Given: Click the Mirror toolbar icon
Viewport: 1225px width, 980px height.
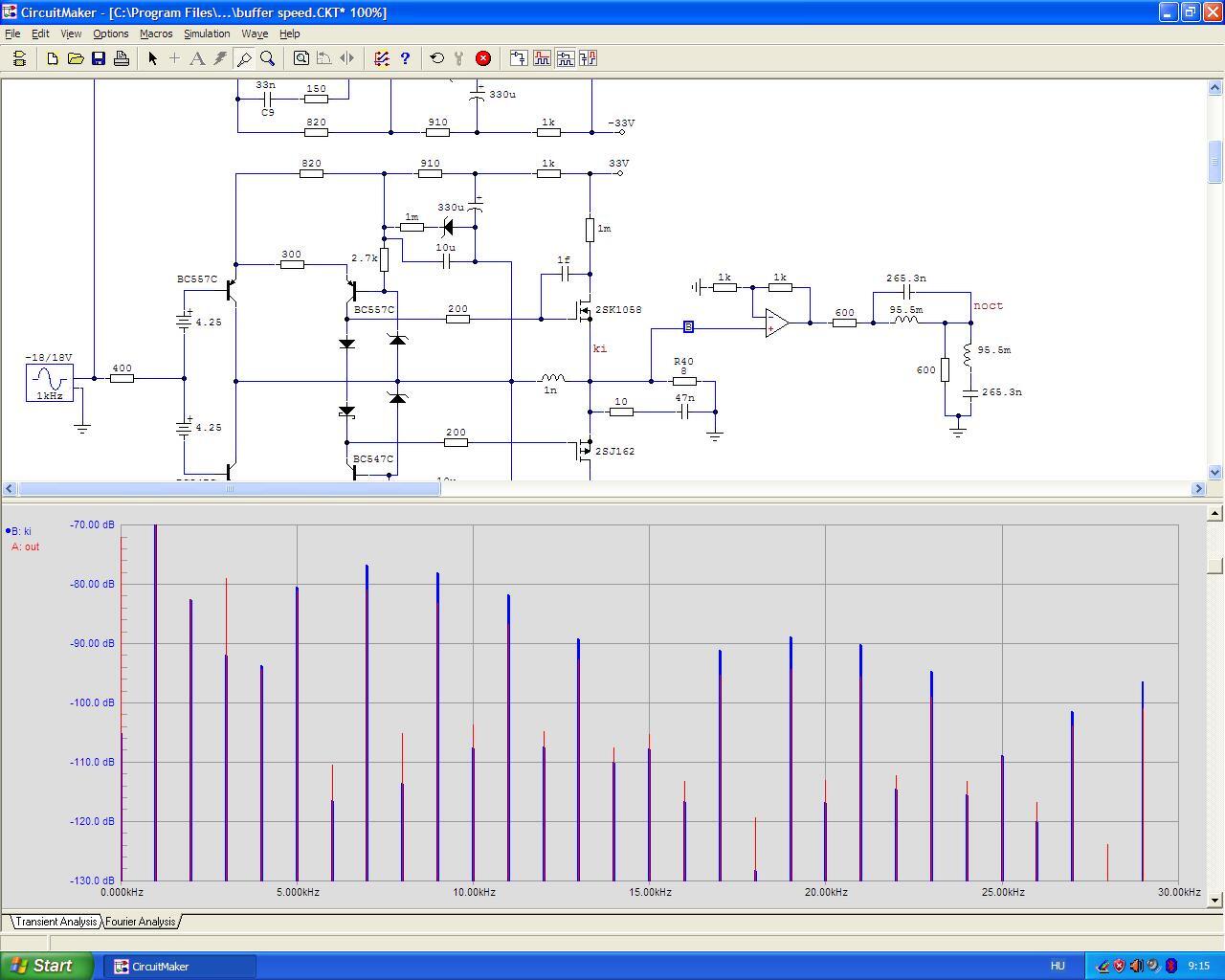Looking at the screenshot, I should (347, 58).
